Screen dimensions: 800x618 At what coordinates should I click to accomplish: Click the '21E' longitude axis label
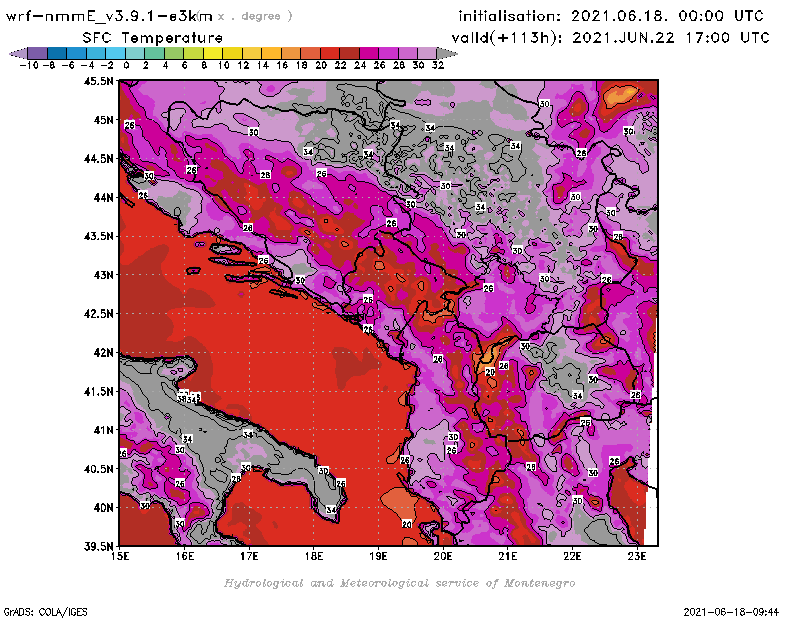508,556
